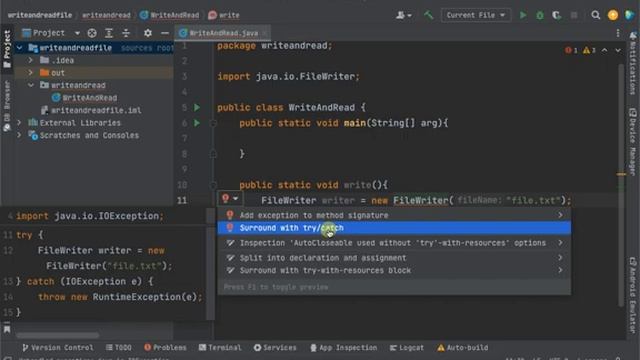Expand all items in Project panel
640x360 pixels.
[109, 33]
